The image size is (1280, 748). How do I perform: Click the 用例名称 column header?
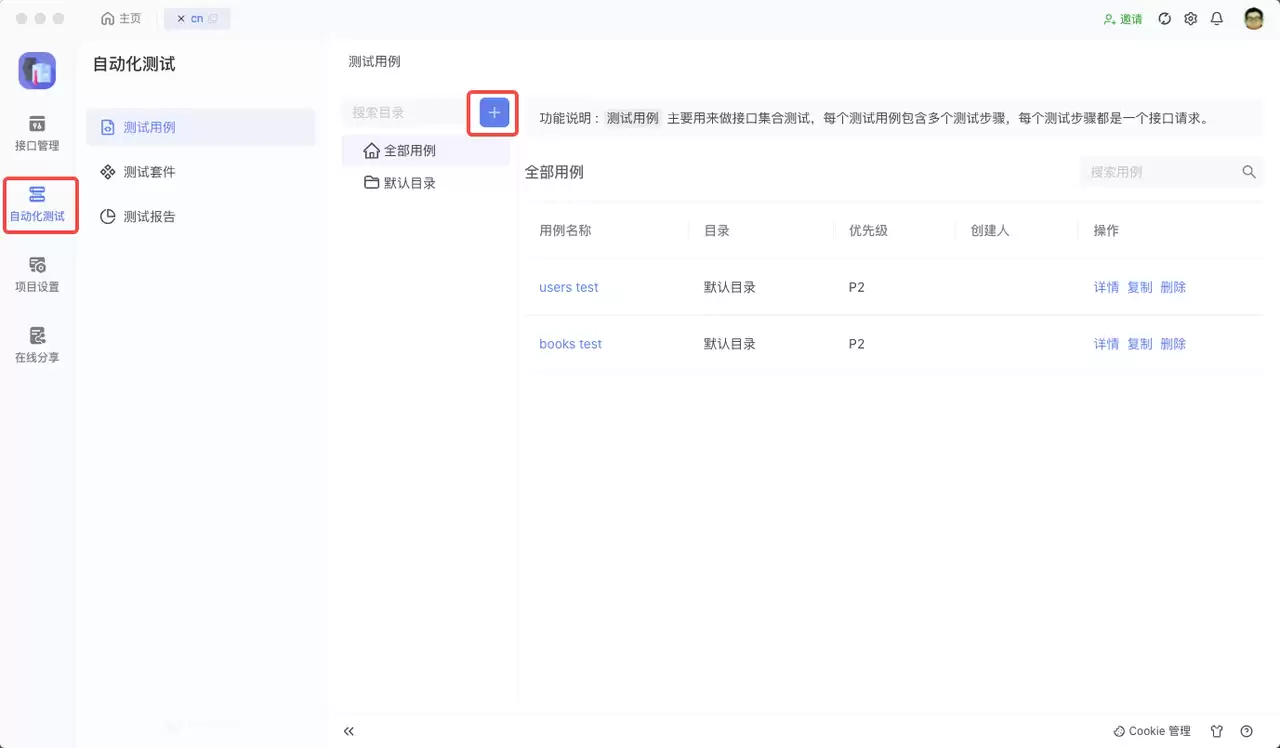click(565, 230)
